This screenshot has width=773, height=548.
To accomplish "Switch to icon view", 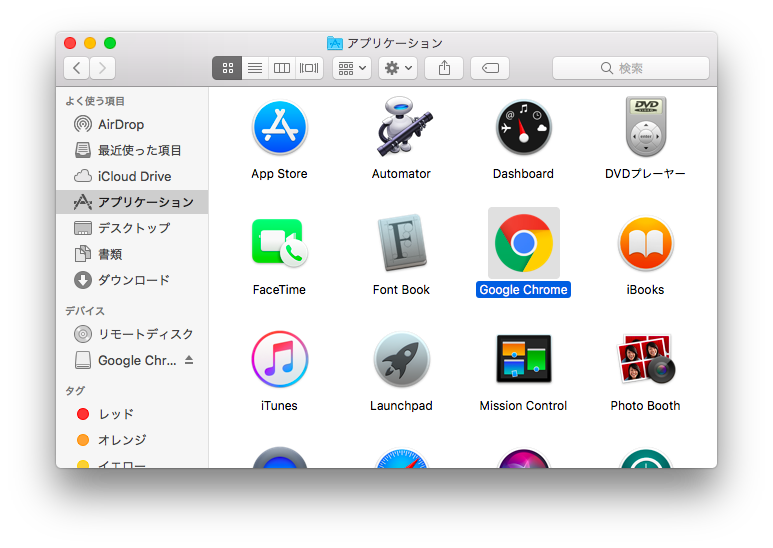I will [227, 68].
